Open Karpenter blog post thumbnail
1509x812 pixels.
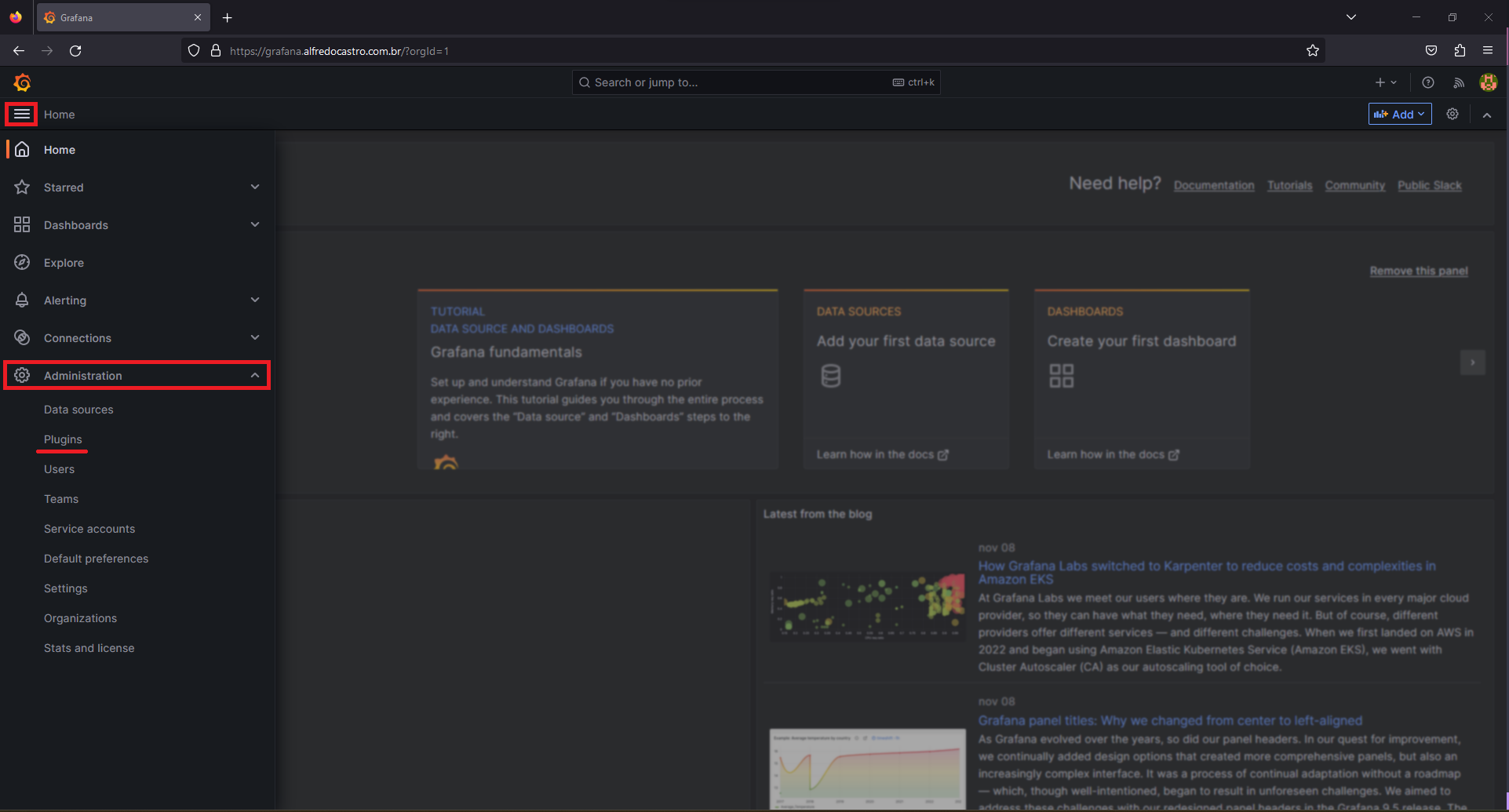point(867,607)
